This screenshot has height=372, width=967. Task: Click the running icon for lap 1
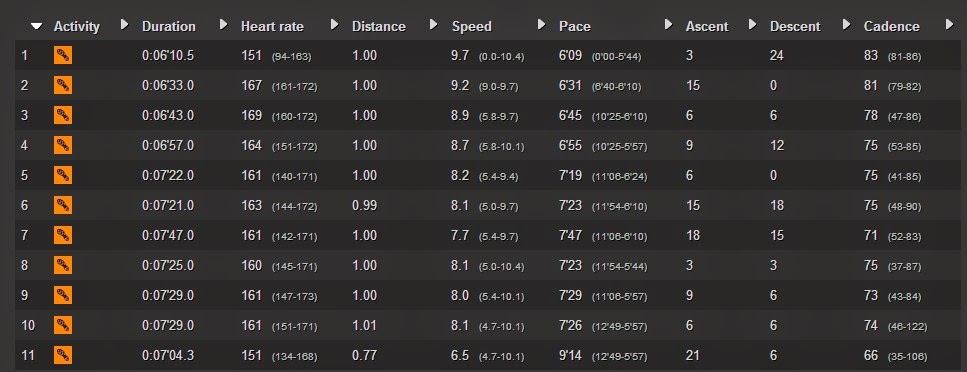[62, 55]
